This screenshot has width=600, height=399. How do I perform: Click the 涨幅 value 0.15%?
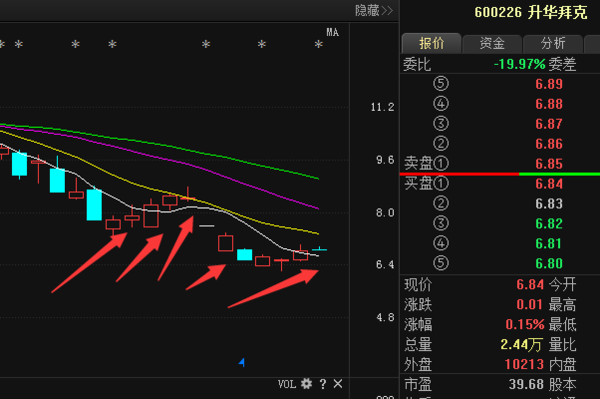[525, 324]
